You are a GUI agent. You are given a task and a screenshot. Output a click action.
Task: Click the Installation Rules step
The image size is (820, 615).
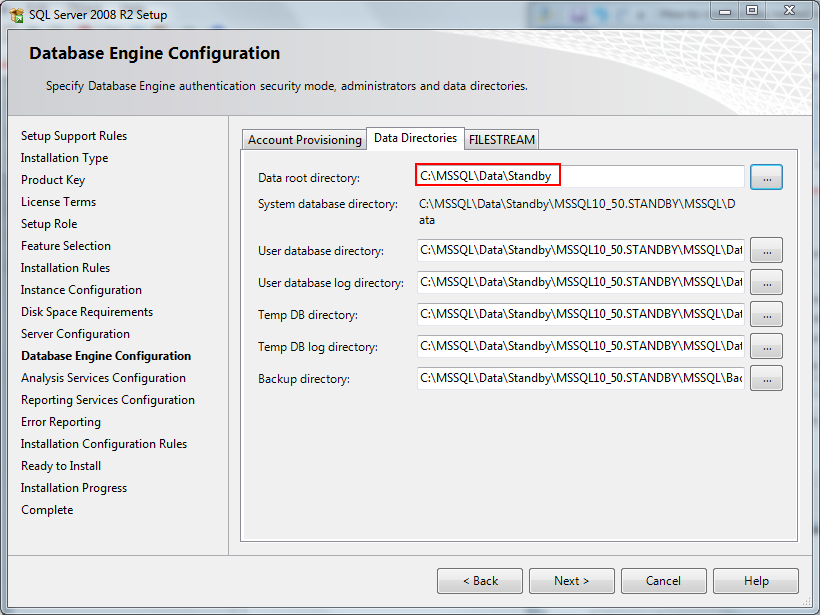[65, 268]
